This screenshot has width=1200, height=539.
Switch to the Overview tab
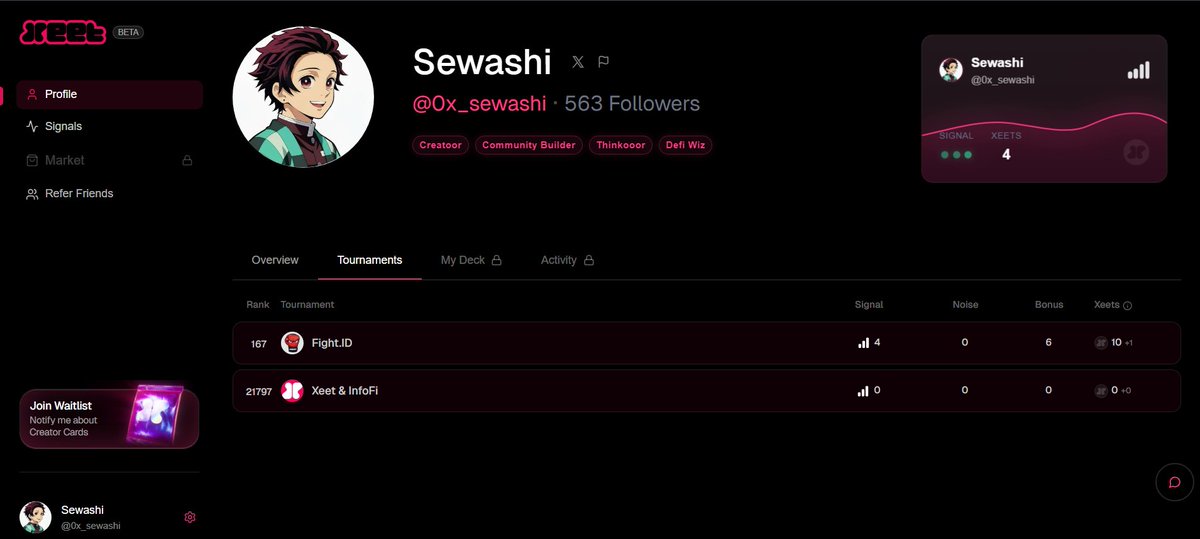[x=275, y=260]
